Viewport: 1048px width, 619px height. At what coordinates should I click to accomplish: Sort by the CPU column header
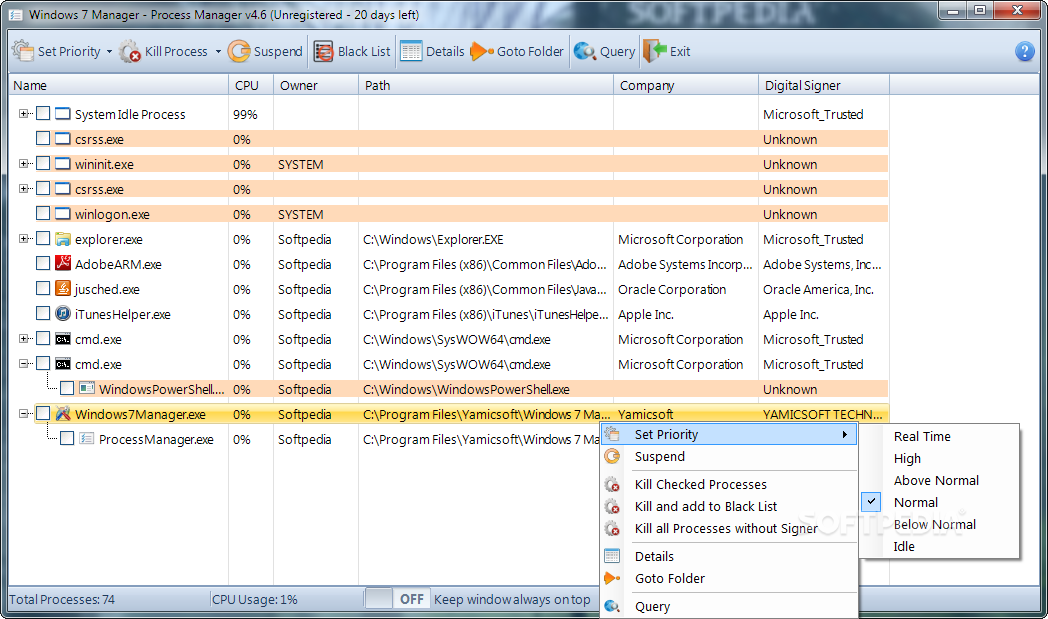[251, 85]
